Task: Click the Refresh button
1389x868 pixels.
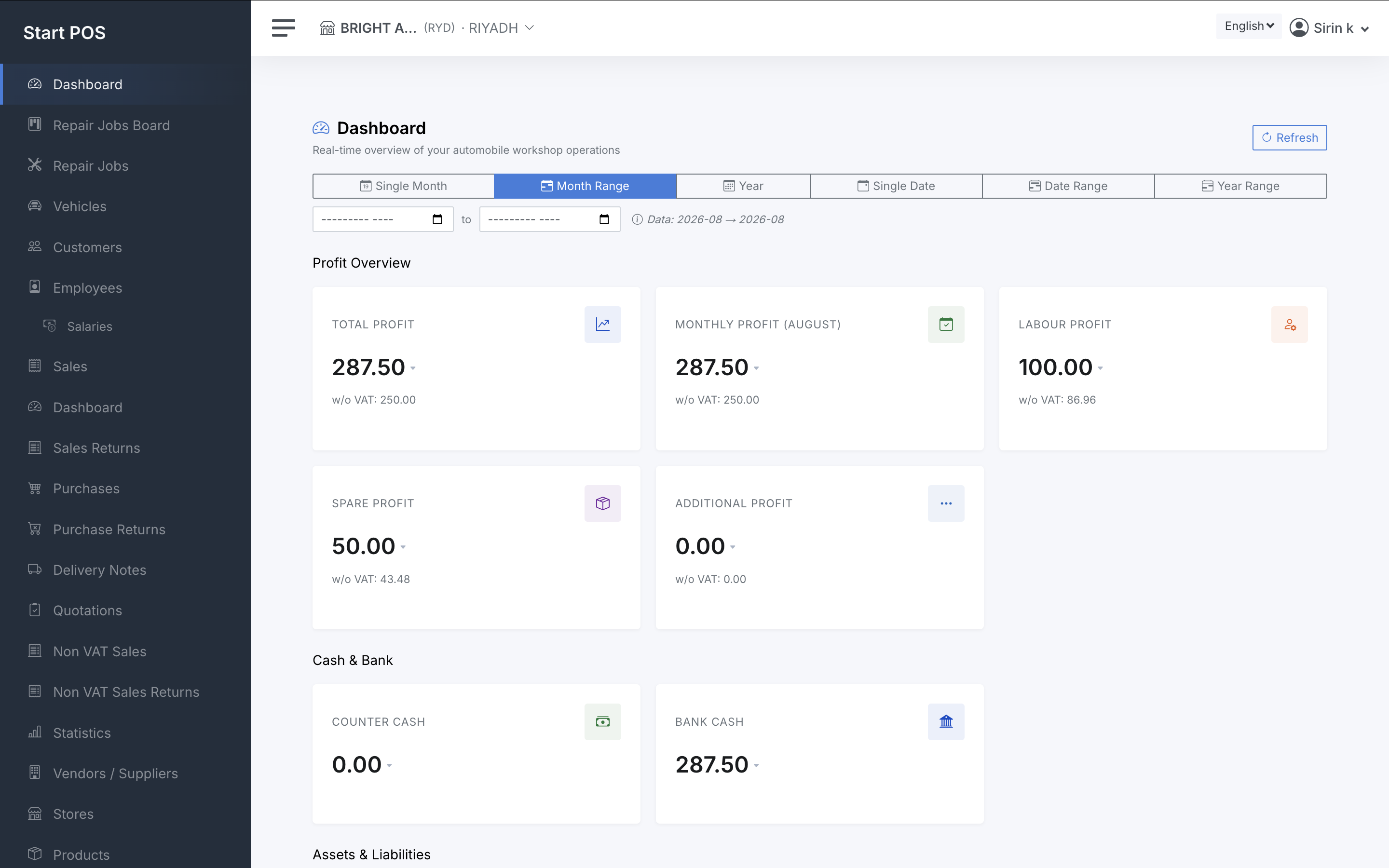Action: pos(1290,138)
